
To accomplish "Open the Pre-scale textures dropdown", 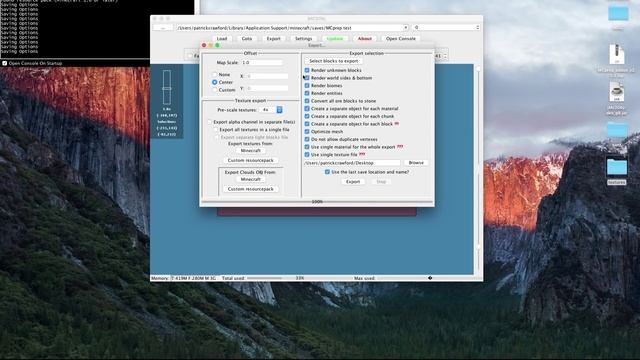I will click(x=271, y=110).
